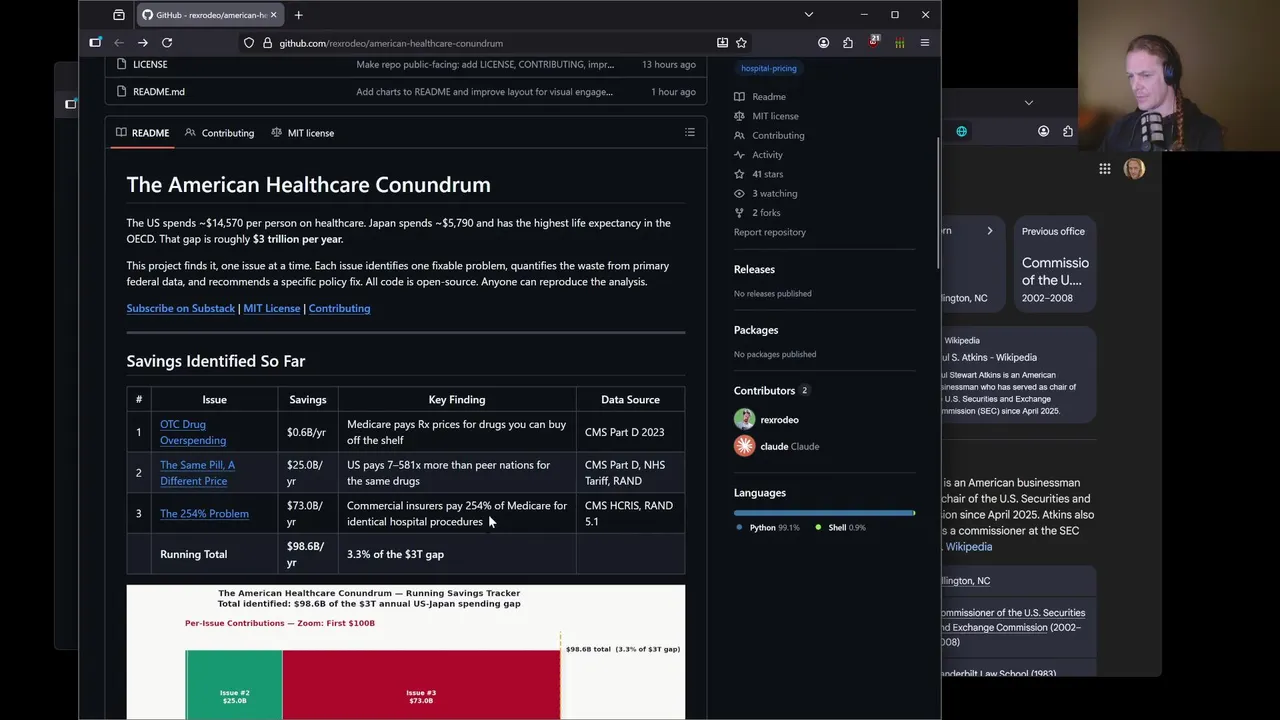Screen dimensions: 1280x720
Task: Click the install/download icon in address bar
Action: click(722, 43)
